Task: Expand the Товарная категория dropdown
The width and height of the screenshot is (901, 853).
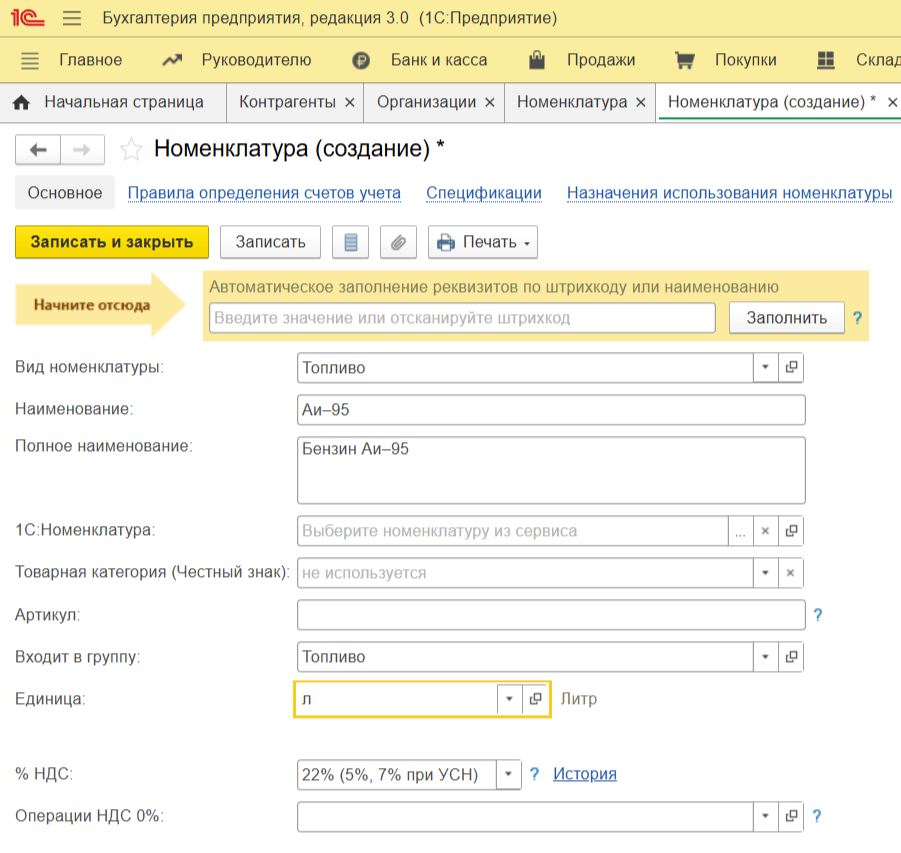Action: (765, 572)
